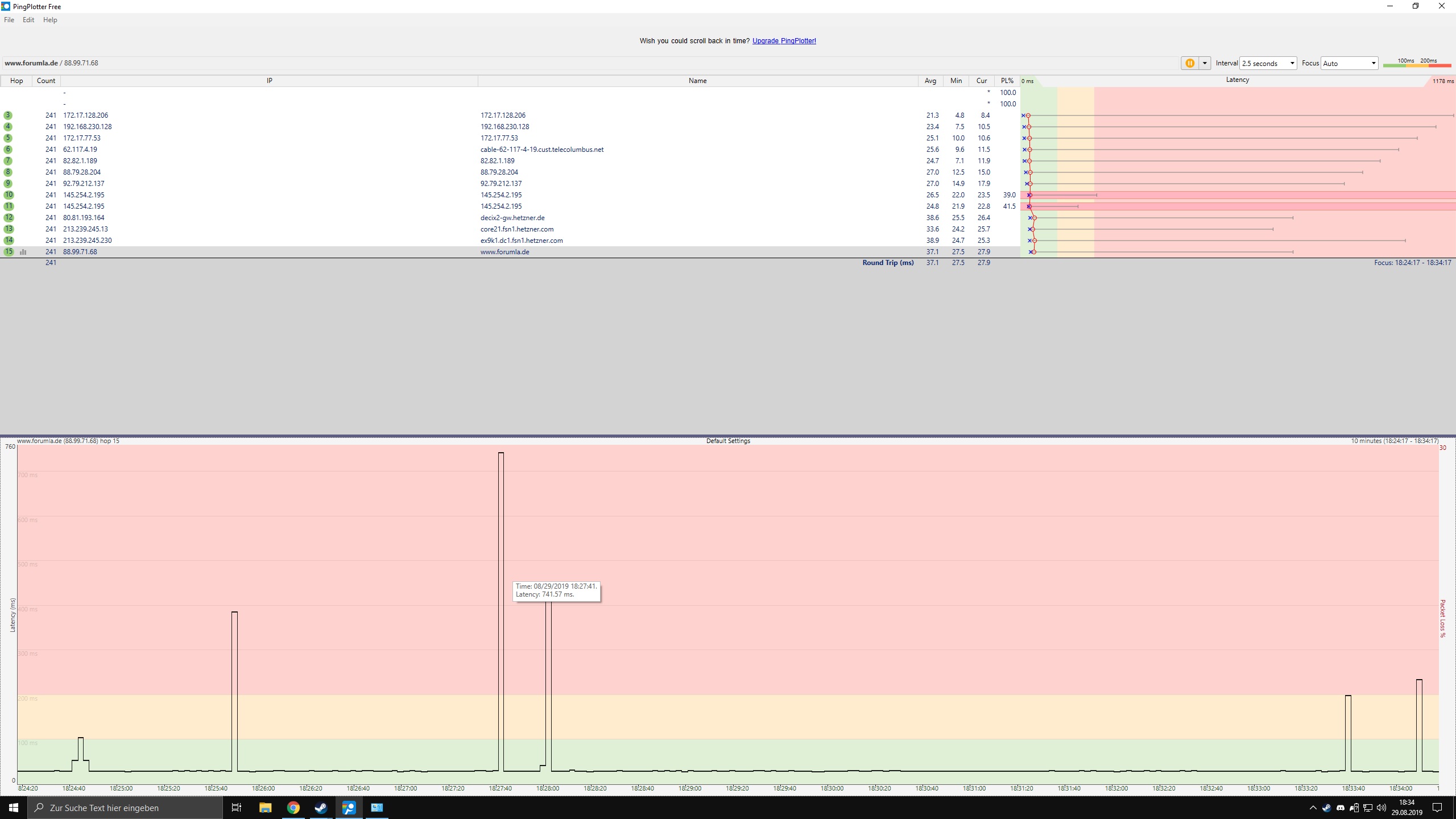Click the hop 10 green circle icon
This screenshot has height=819, width=1456.
coord(9,195)
